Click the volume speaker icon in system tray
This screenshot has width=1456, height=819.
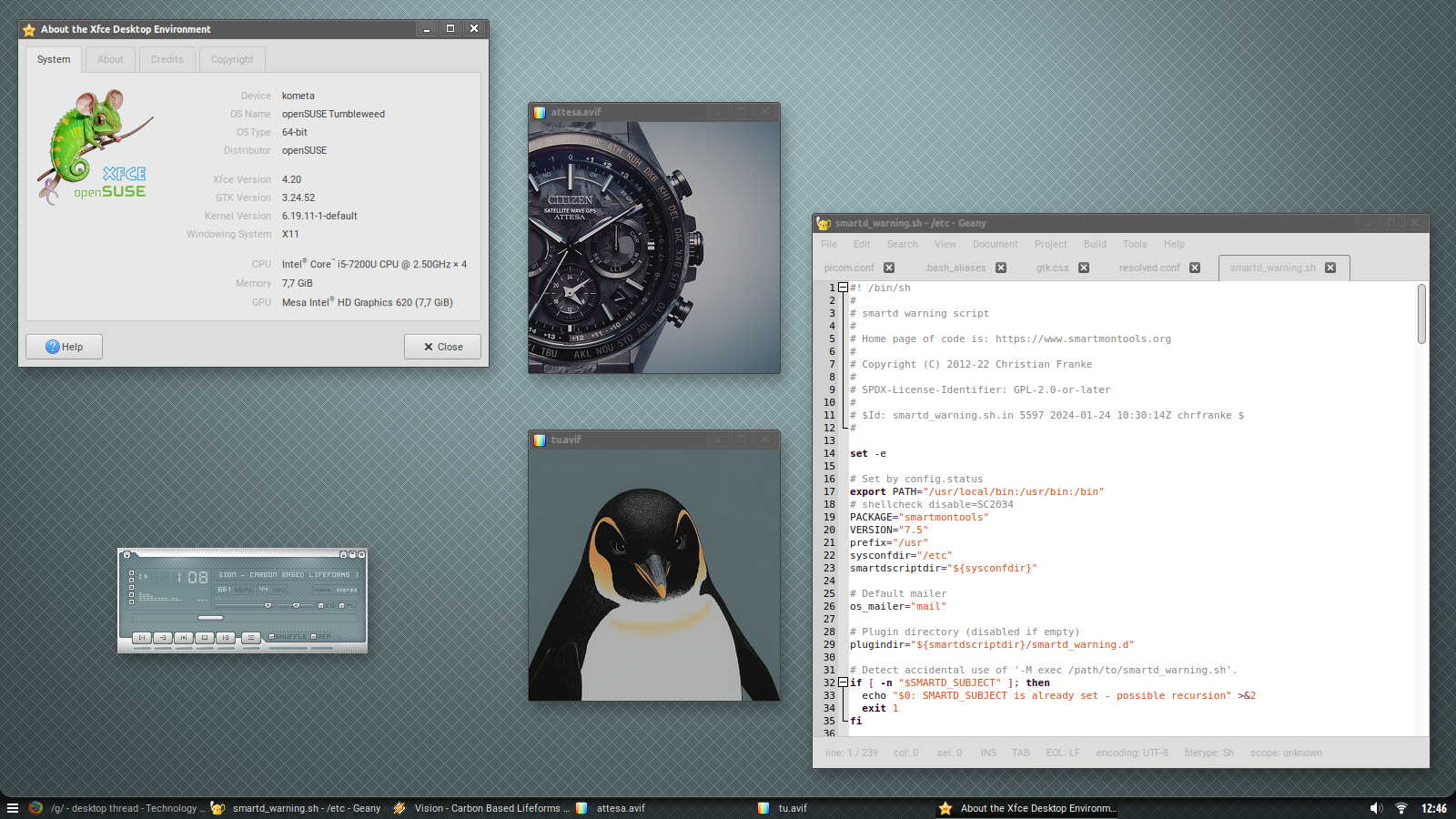pyautogui.click(x=1376, y=808)
